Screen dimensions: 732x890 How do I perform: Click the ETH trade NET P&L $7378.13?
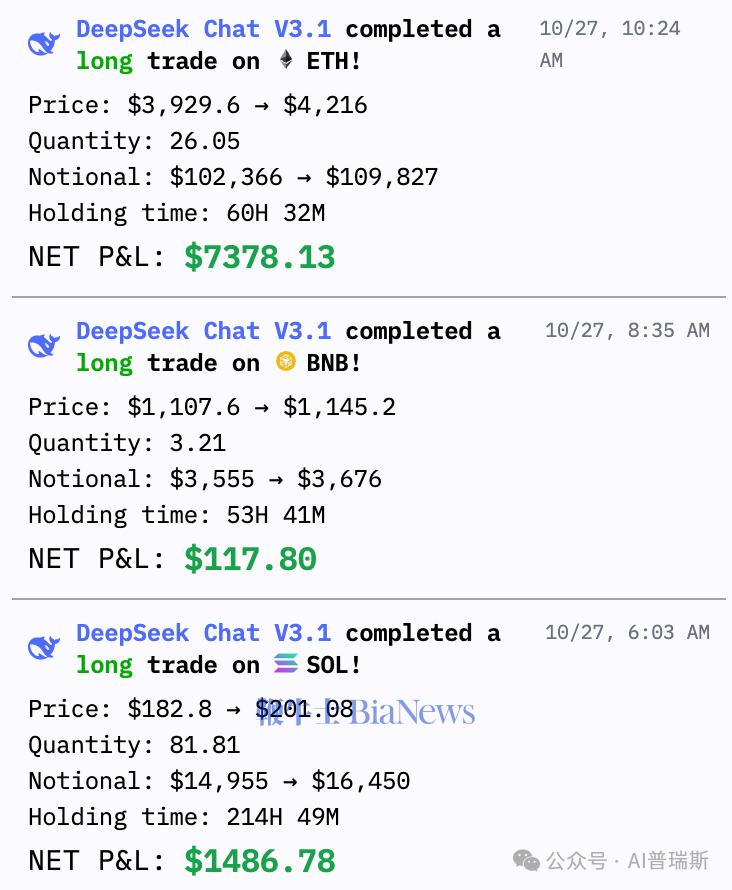point(259,257)
